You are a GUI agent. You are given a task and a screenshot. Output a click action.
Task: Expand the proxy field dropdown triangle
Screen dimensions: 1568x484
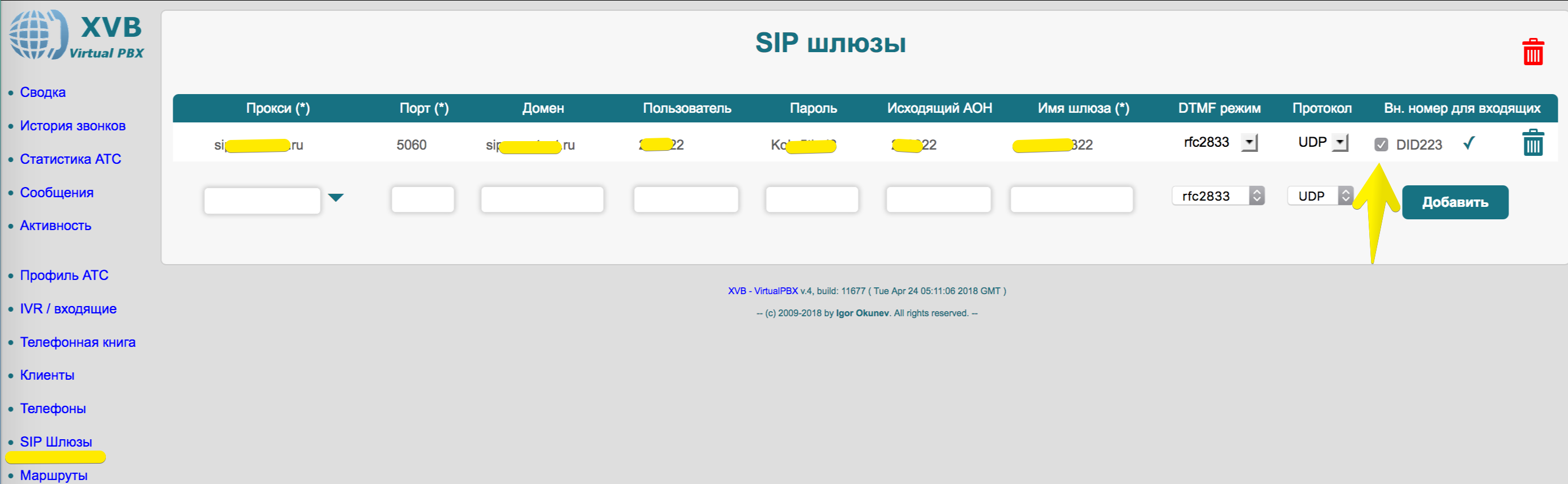[x=335, y=197]
